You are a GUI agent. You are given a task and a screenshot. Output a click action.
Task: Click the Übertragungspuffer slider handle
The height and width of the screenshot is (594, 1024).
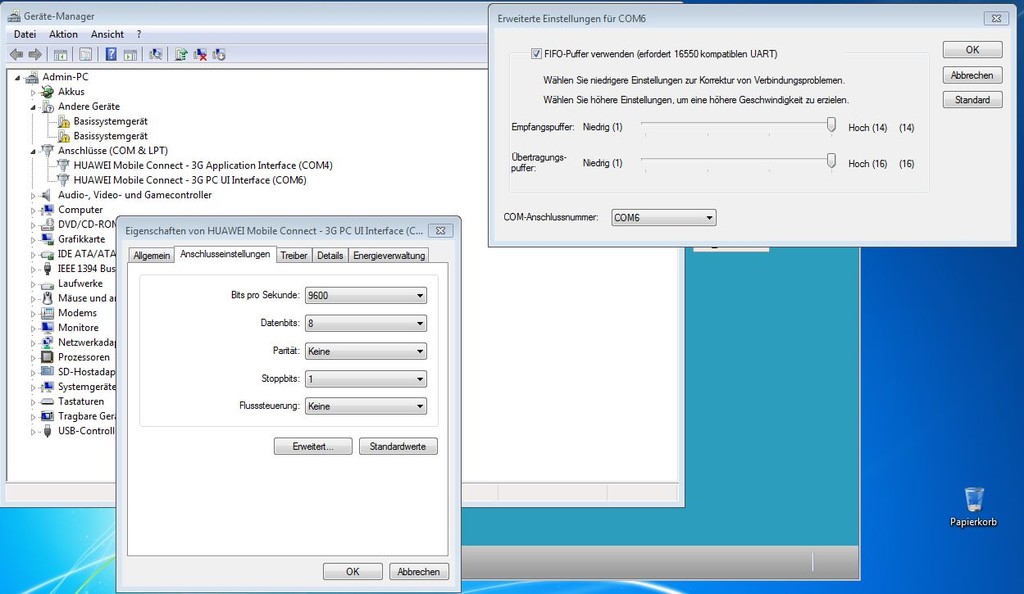coord(831,161)
